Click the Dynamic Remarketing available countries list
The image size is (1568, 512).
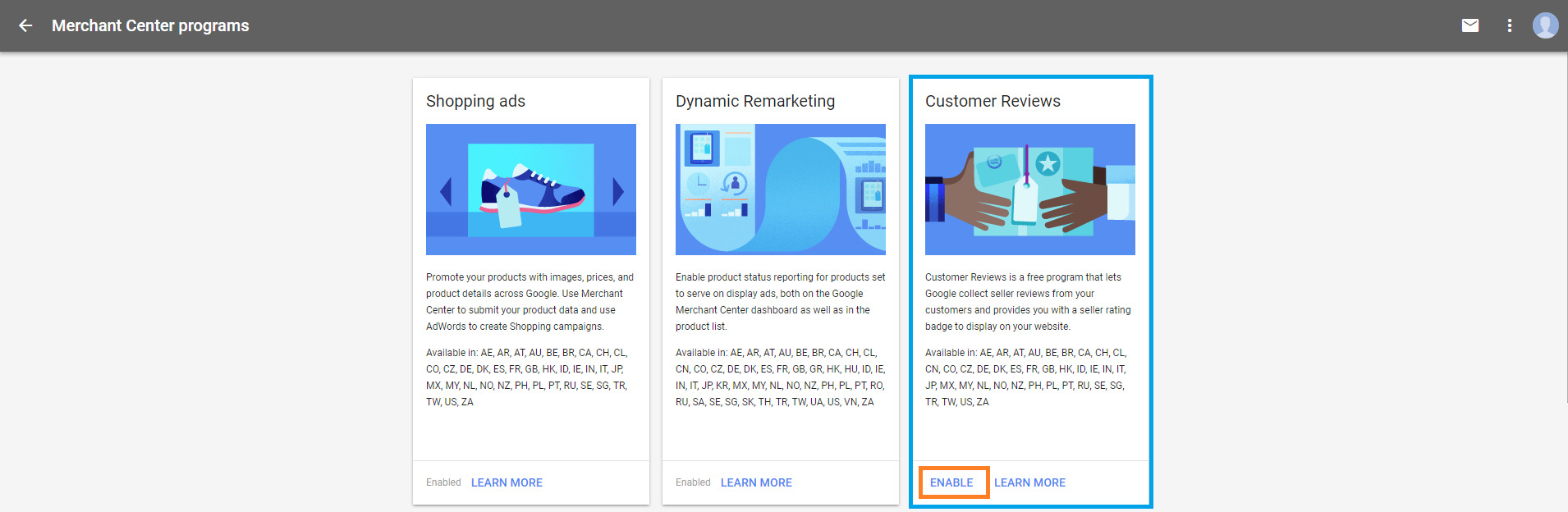780,377
